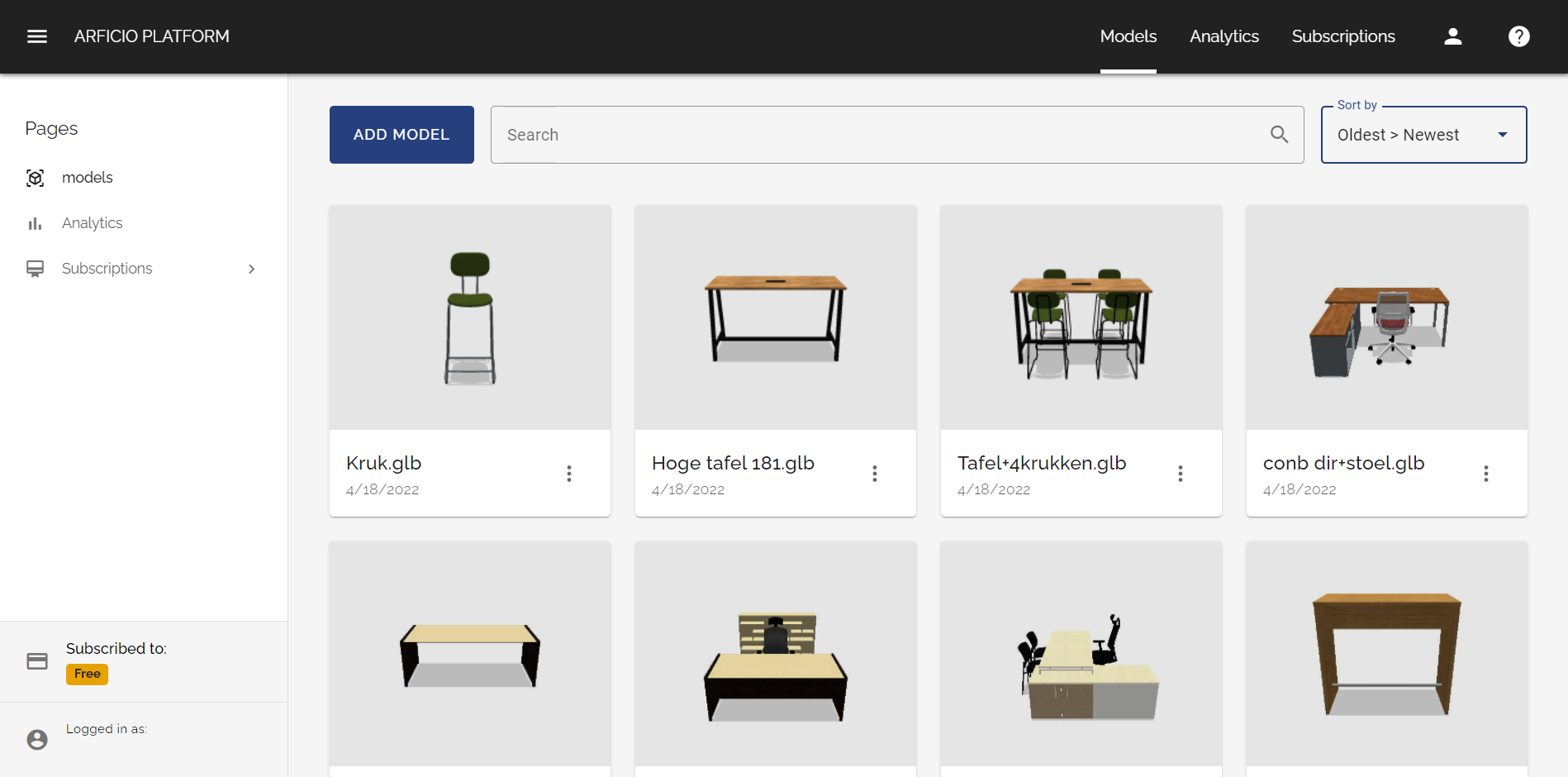Click the ADD MODEL button
The width and height of the screenshot is (1568, 777).
402,135
